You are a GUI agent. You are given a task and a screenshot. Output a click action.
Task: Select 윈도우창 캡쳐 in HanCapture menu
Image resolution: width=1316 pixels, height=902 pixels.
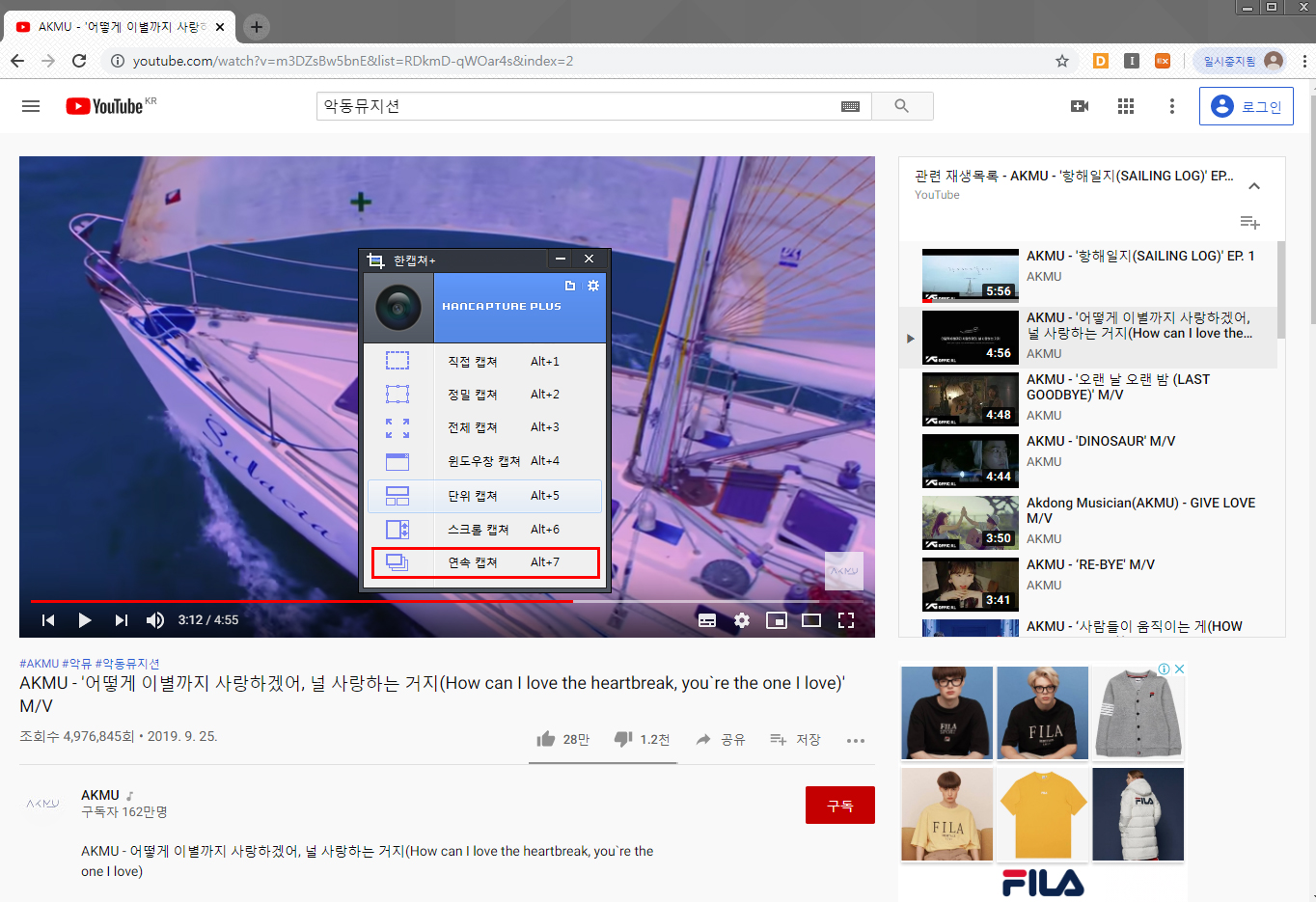pyautogui.click(x=485, y=461)
